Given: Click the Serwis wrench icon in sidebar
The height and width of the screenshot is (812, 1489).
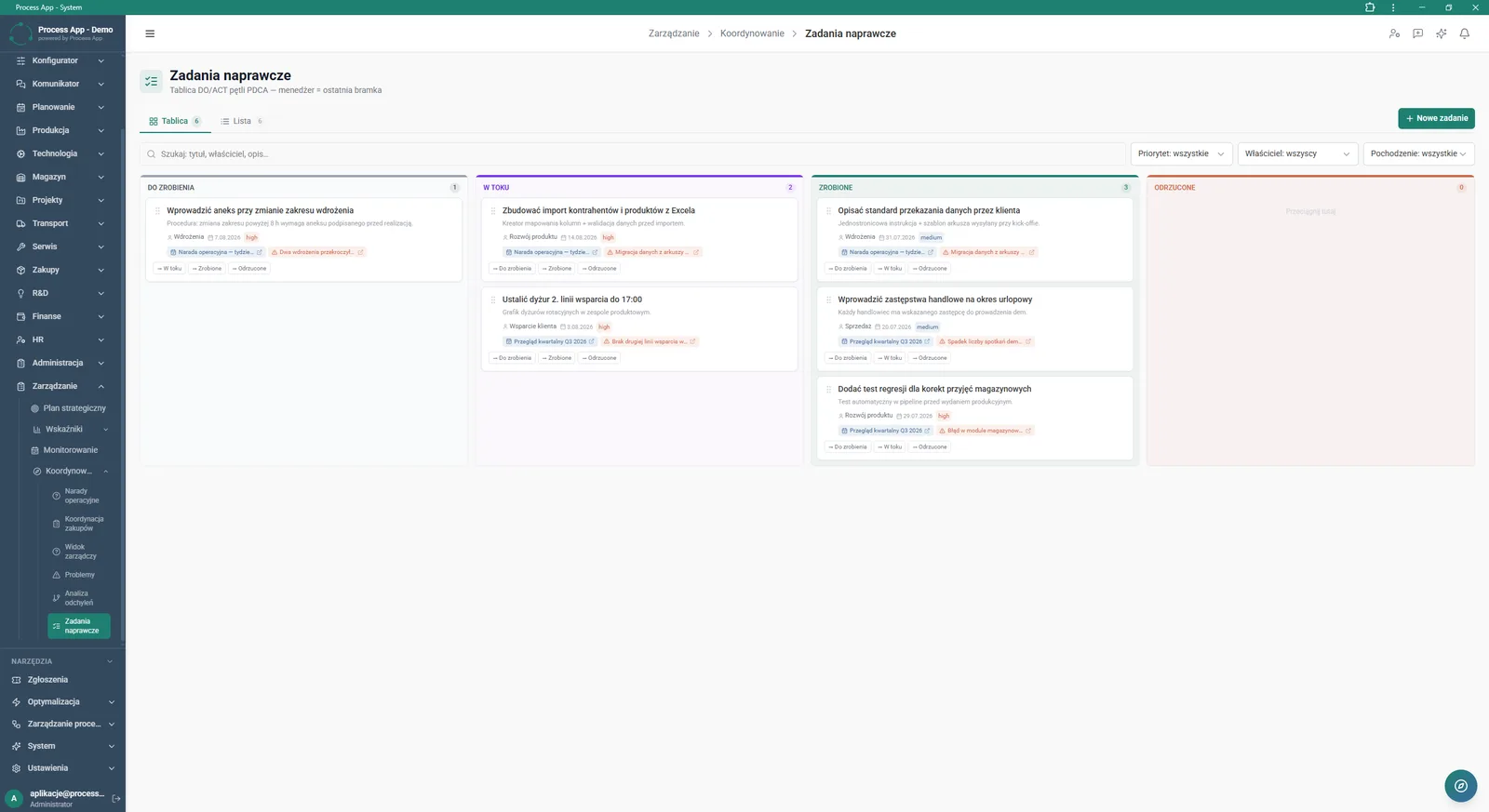Looking at the screenshot, I should (x=20, y=246).
